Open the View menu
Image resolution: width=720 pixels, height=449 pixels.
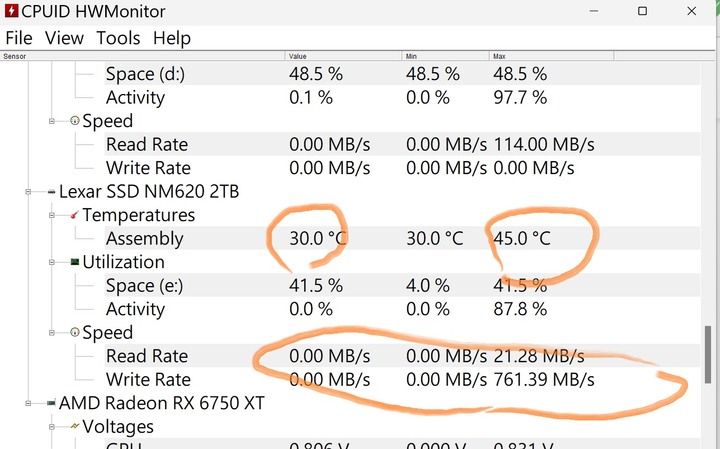coord(64,38)
